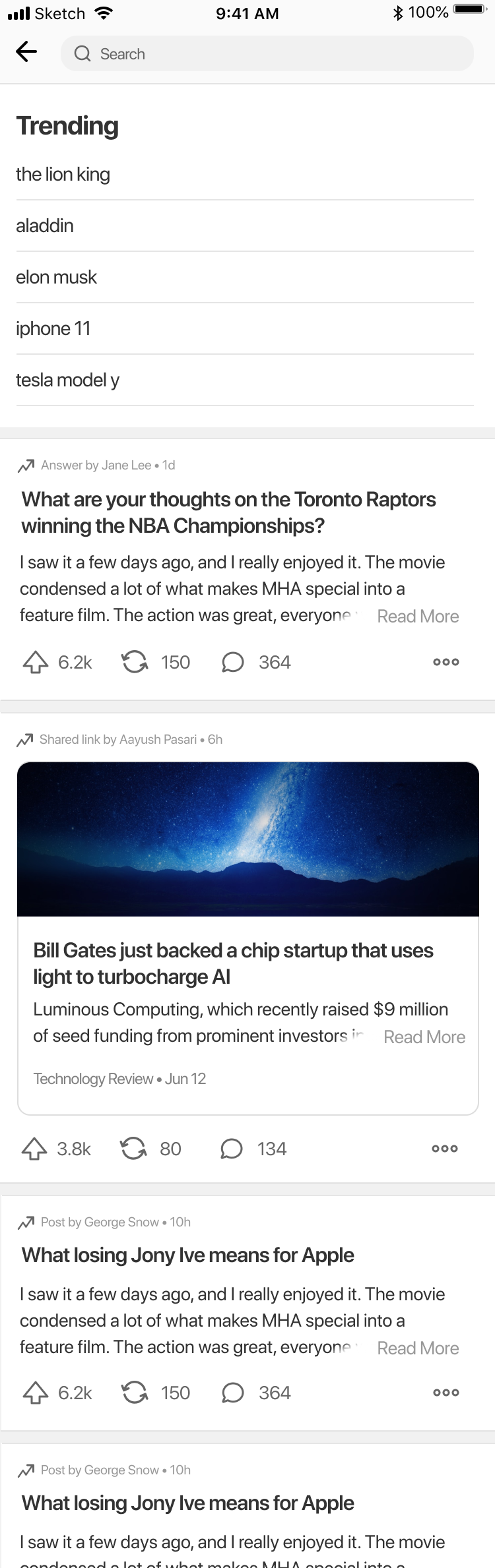495x1568 pixels.
Task: Reshare the Toronto Raptors answer
Action: tap(135, 662)
